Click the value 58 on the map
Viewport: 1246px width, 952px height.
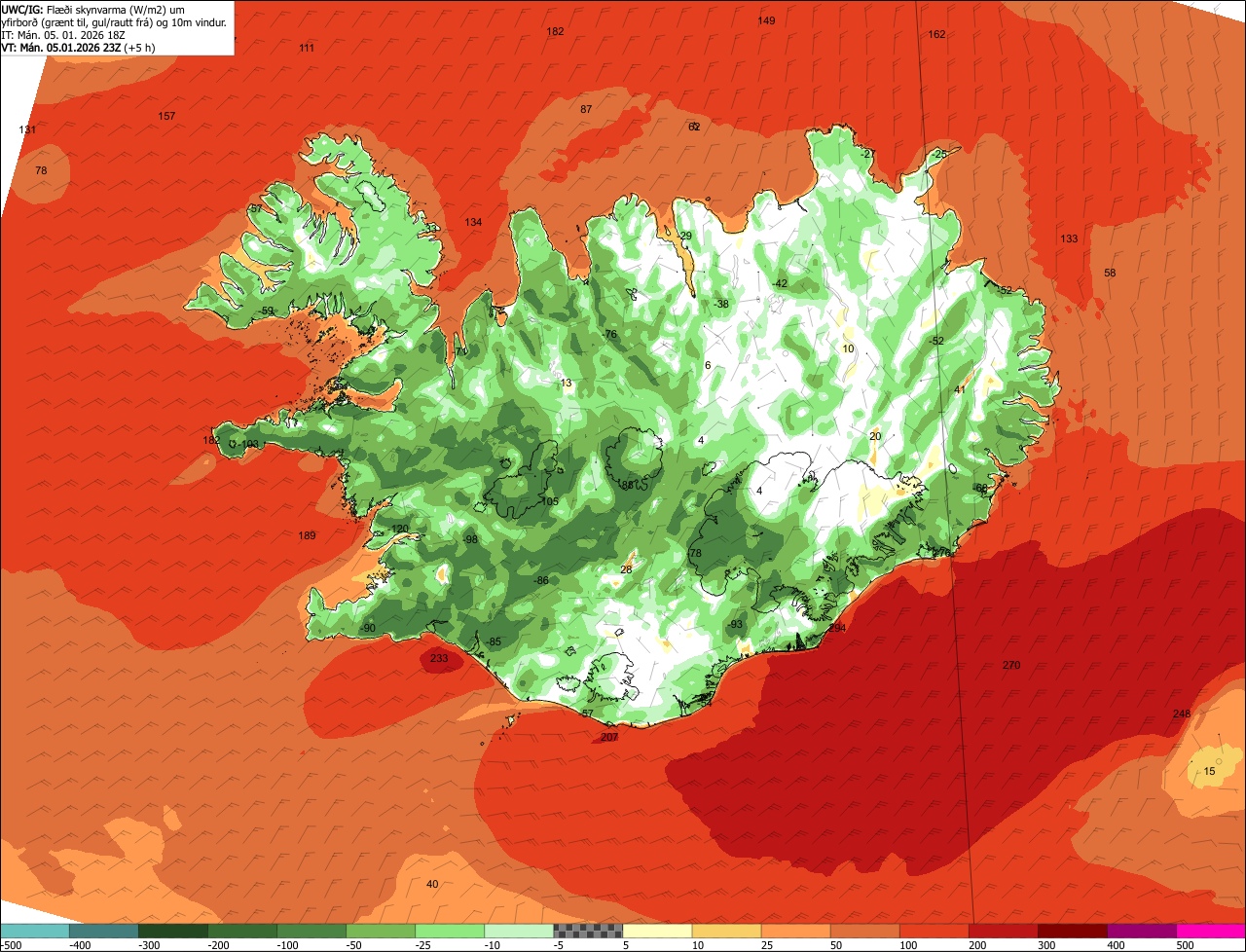click(x=1110, y=273)
